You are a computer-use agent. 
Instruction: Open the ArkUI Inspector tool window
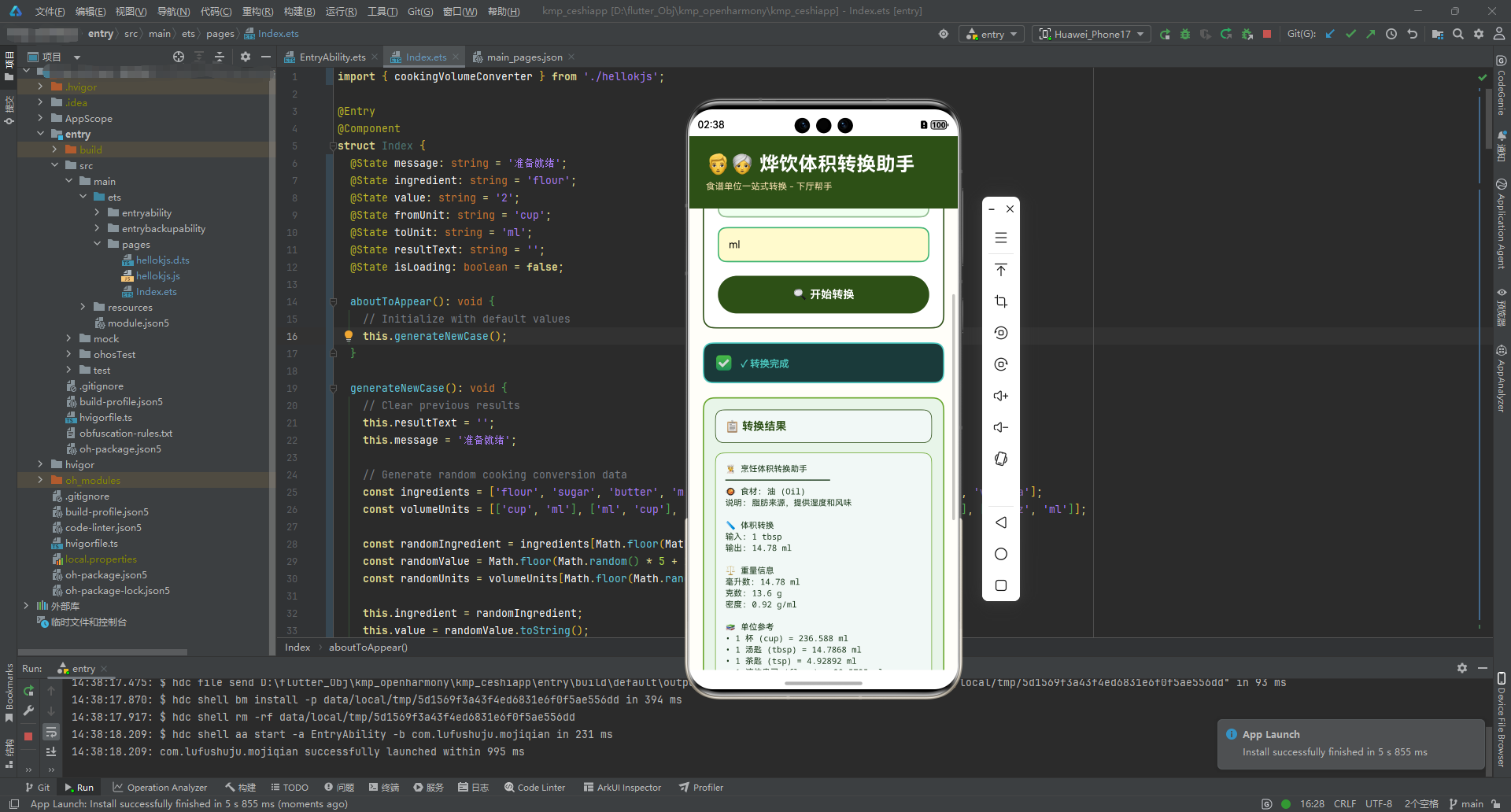(x=622, y=787)
